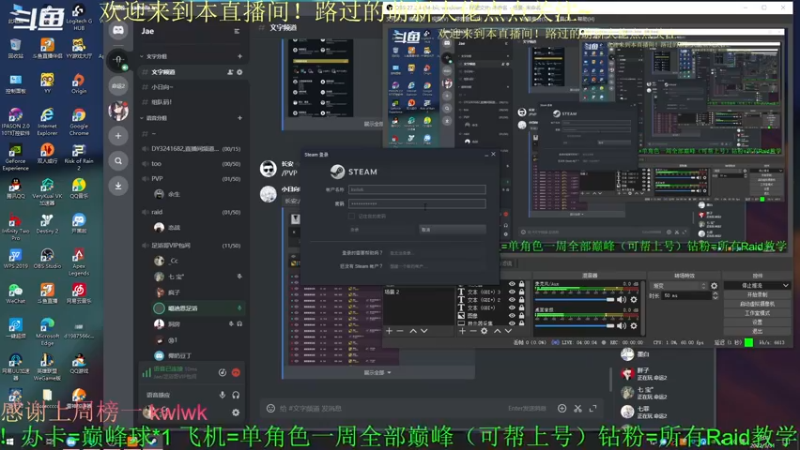The height and width of the screenshot is (450, 800).
Task: Remove the selected source in OBS sources toolbar
Action: [x=473, y=331]
